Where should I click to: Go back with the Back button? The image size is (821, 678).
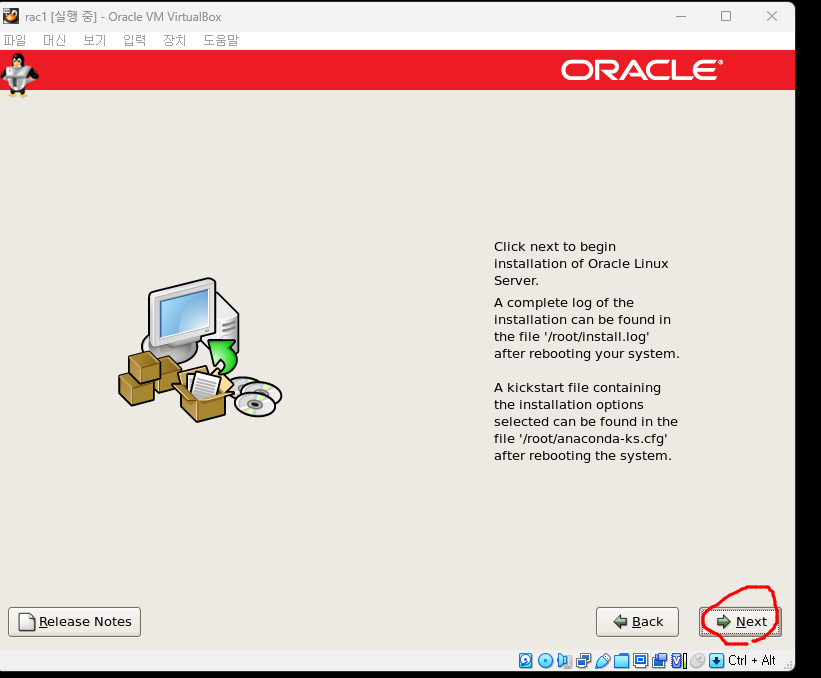(x=637, y=621)
